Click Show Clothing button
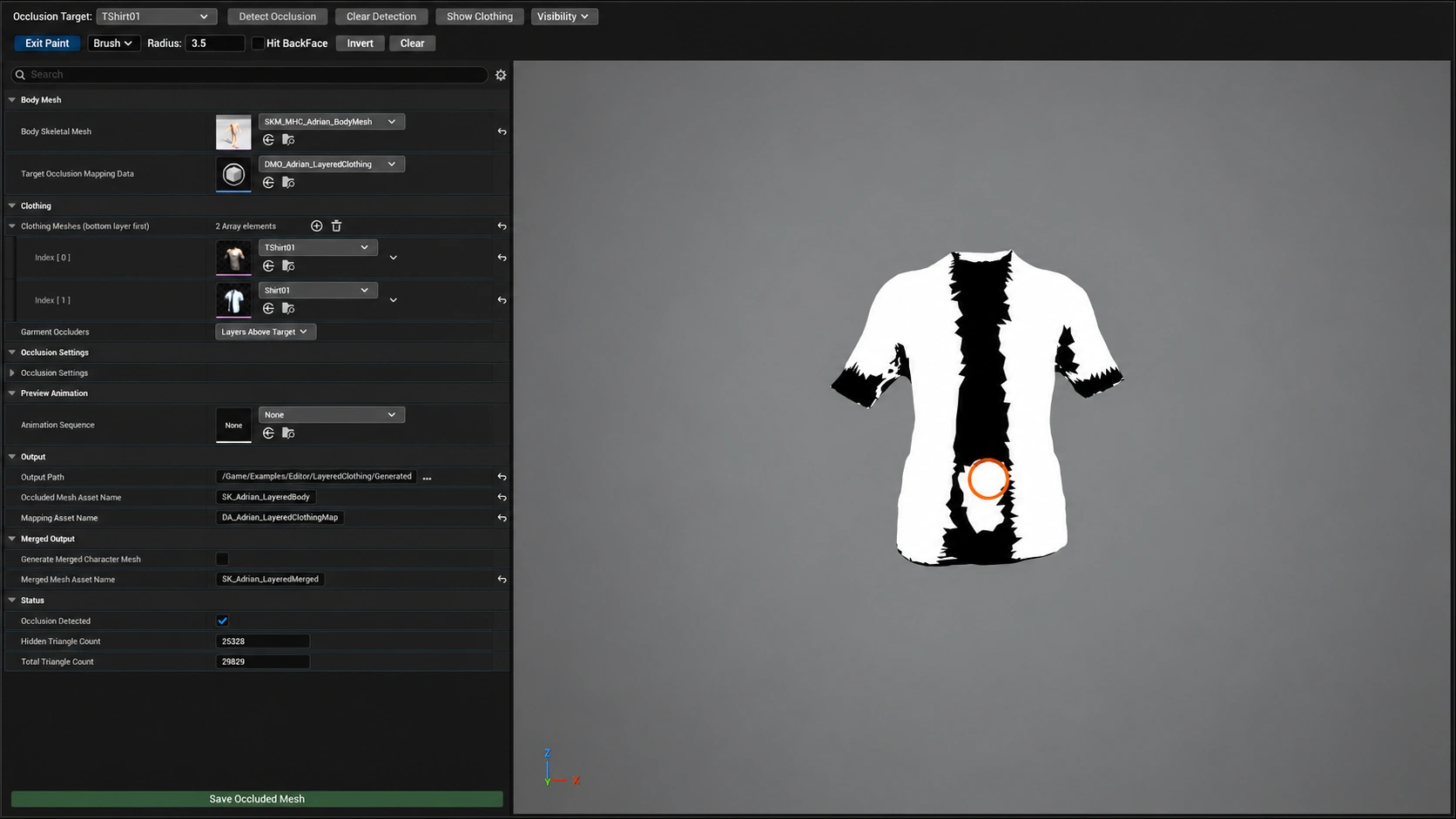1456x819 pixels. click(480, 17)
